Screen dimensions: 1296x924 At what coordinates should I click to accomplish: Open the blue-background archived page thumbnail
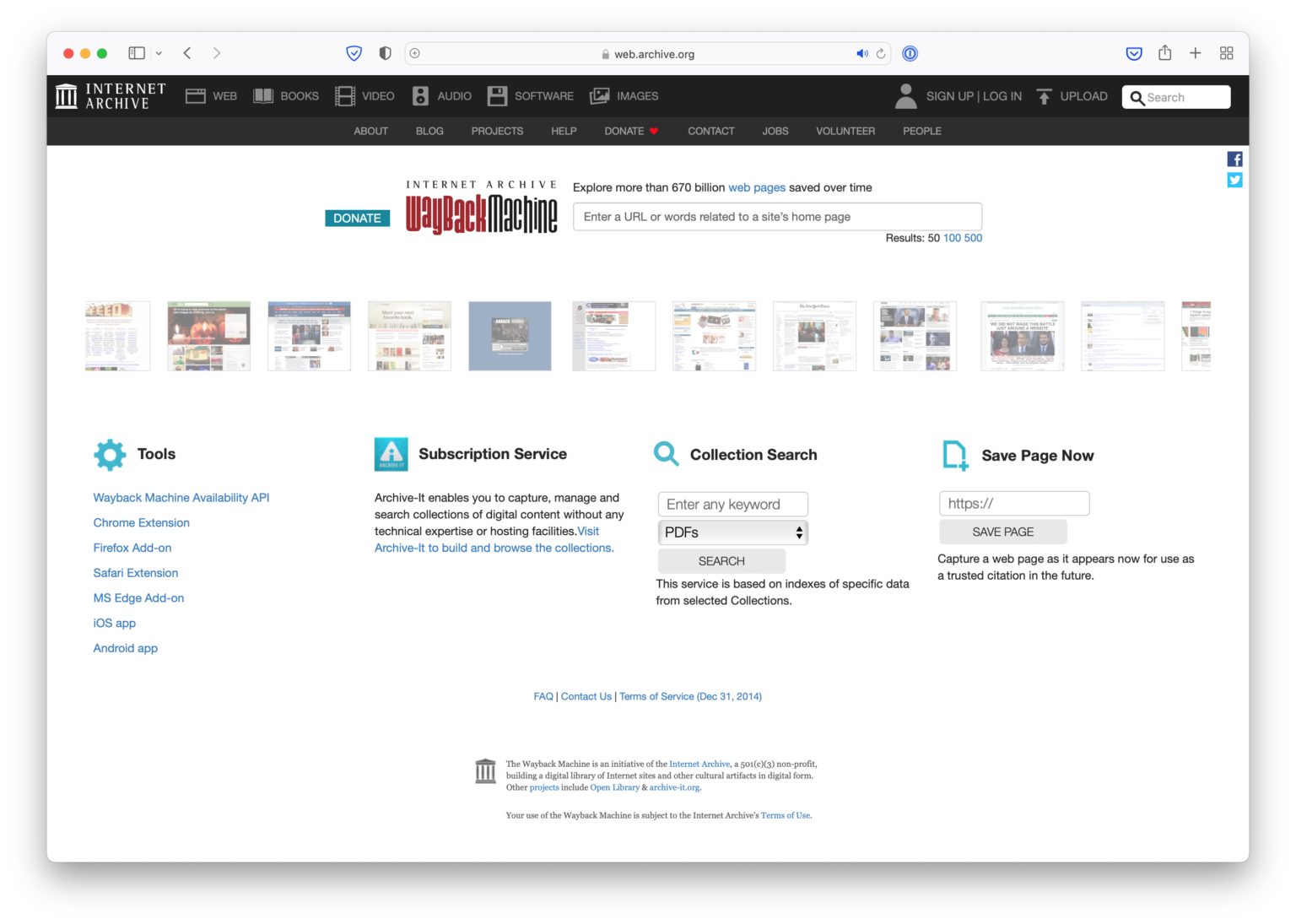pyautogui.click(x=510, y=336)
